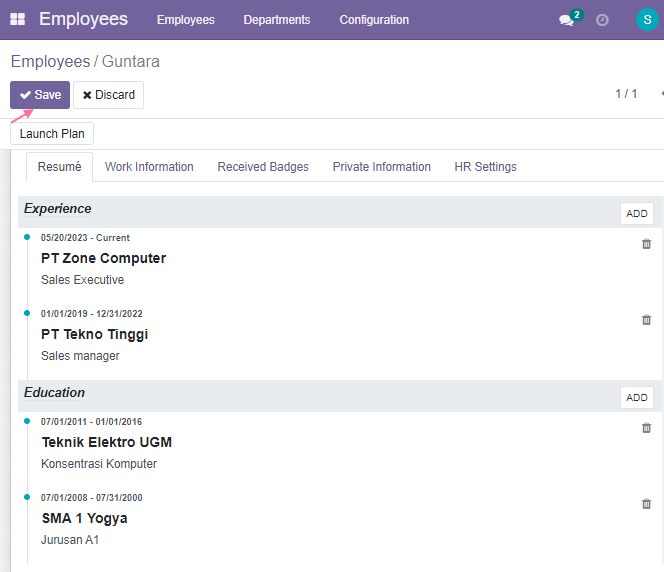Open the PT Tekno Tinggi entry
Image resolution: width=664 pixels, height=572 pixels.
point(94,334)
